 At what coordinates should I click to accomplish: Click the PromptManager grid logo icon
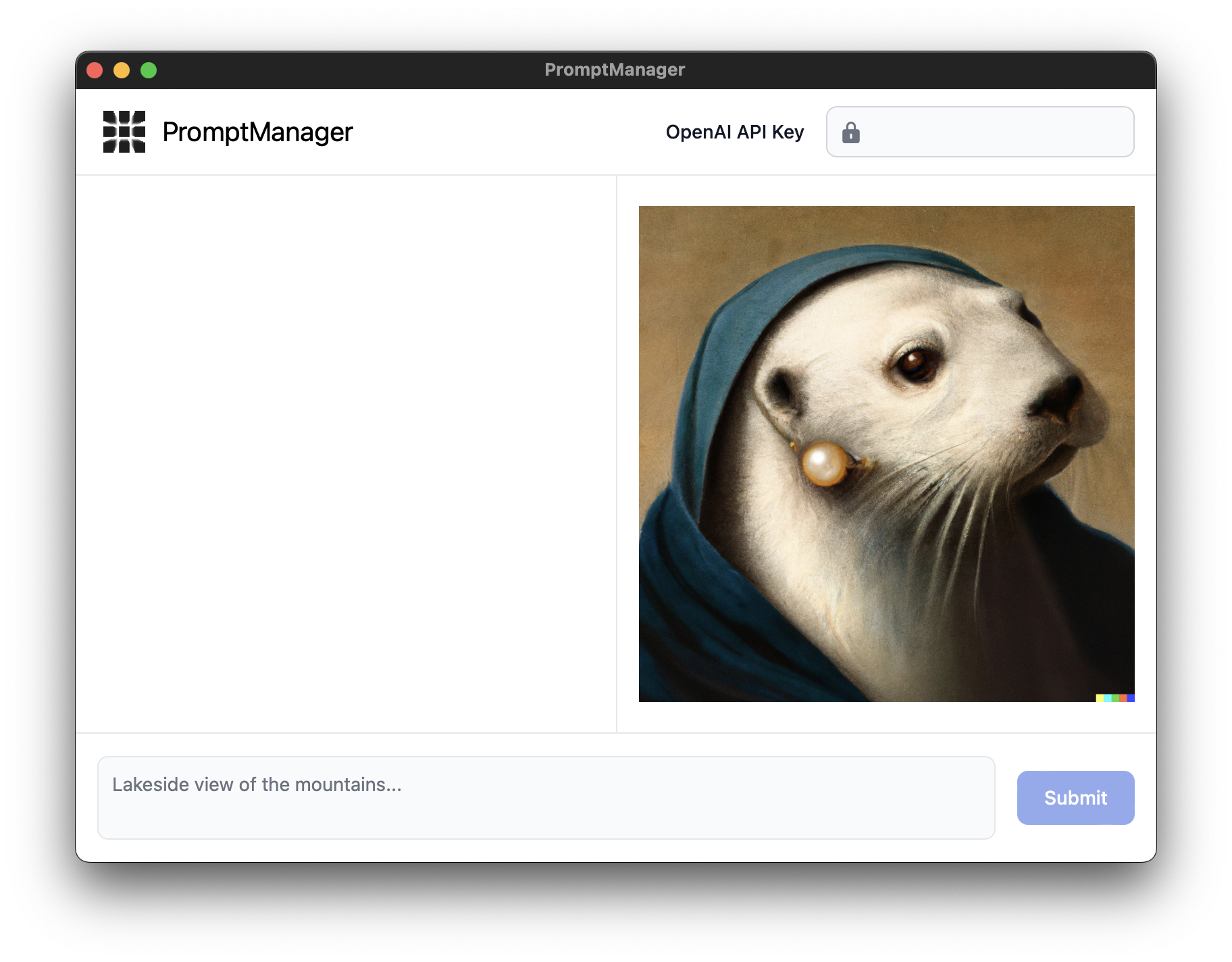[124, 132]
